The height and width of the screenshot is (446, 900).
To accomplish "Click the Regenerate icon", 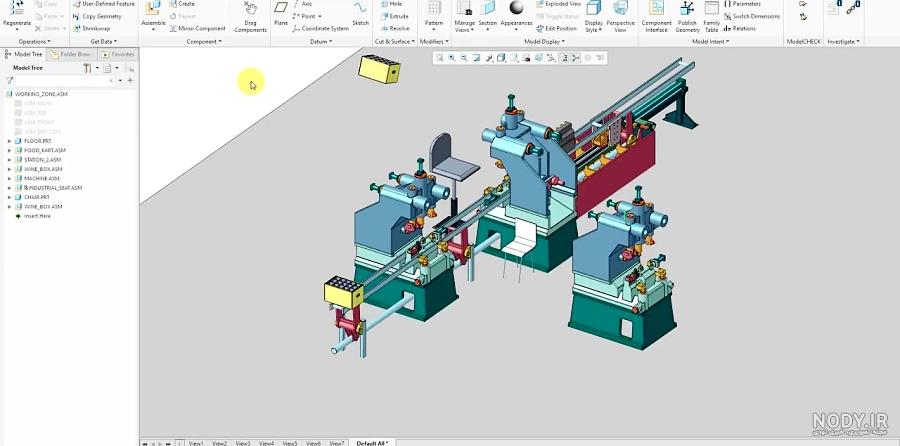I will (x=17, y=8).
